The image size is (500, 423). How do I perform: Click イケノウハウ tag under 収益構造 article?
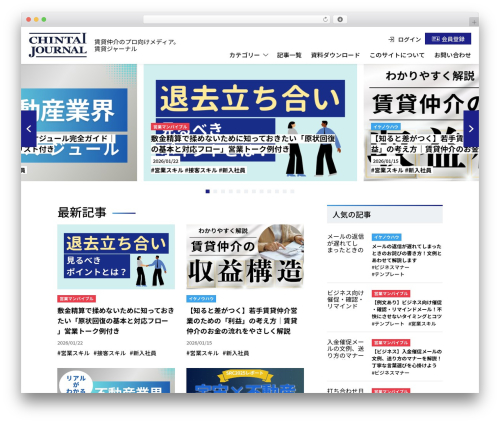click(x=201, y=299)
